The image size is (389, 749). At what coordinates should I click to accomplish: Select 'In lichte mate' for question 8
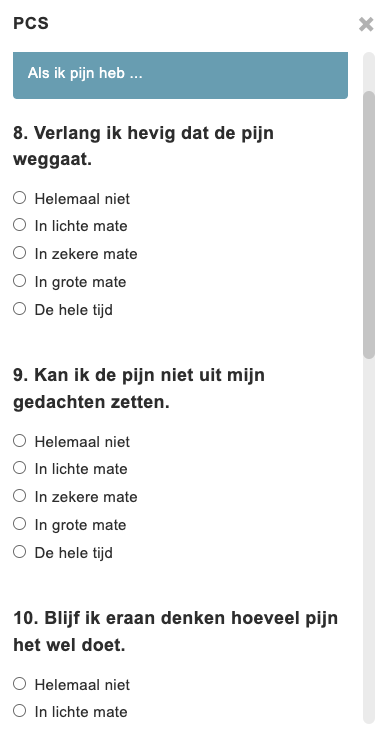coord(20,225)
